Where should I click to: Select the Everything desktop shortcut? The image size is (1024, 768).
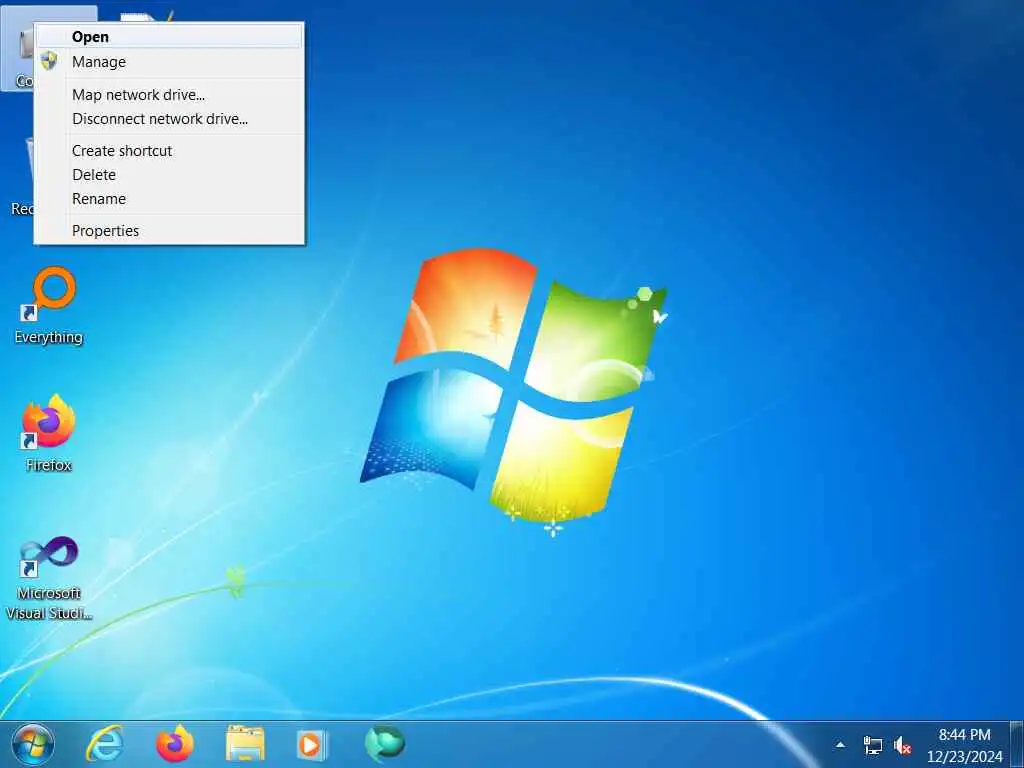[49, 306]
